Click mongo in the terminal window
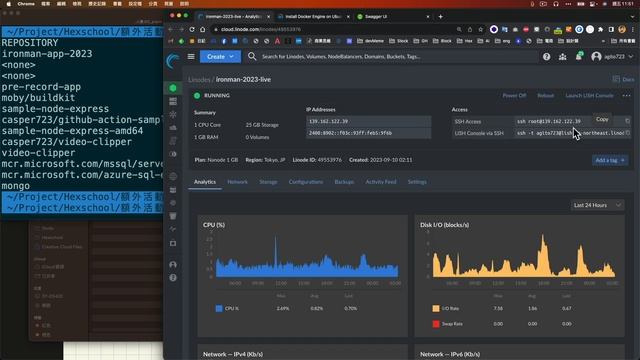The width and height of the screenshot is (640, 360). click(x=16, y=186)
